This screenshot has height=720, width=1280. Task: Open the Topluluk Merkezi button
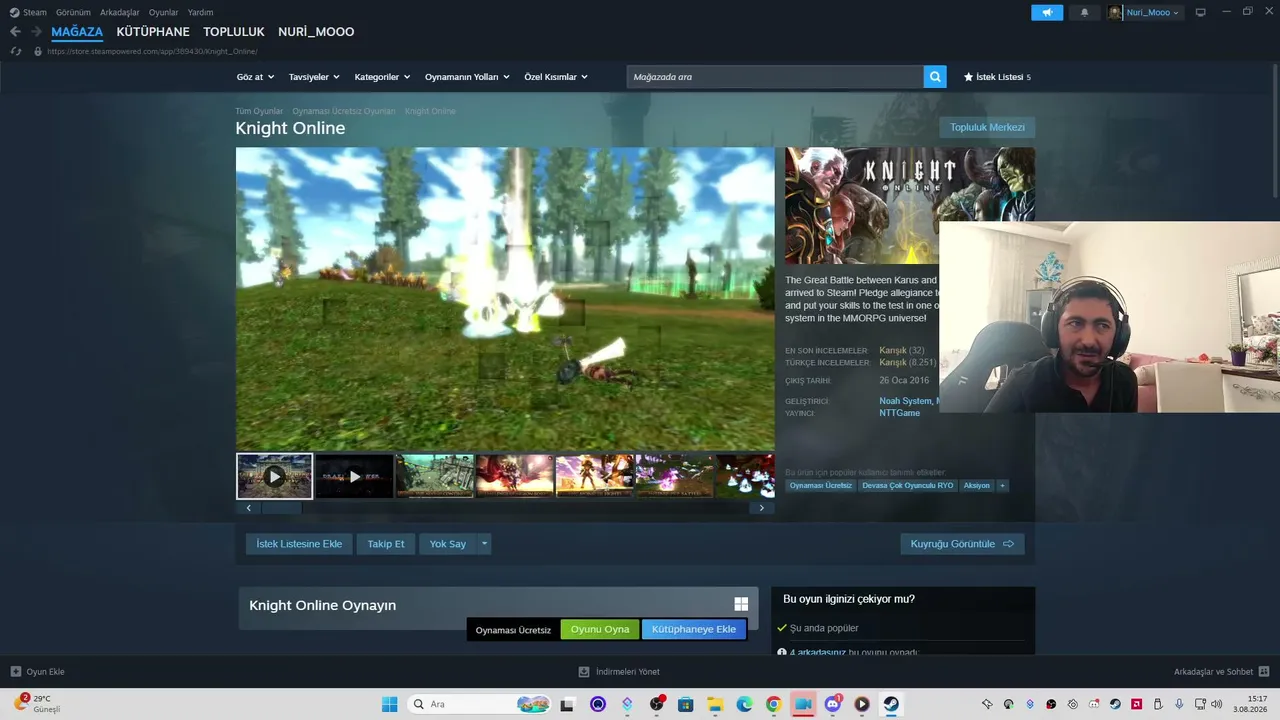click(x=987, y=127)
